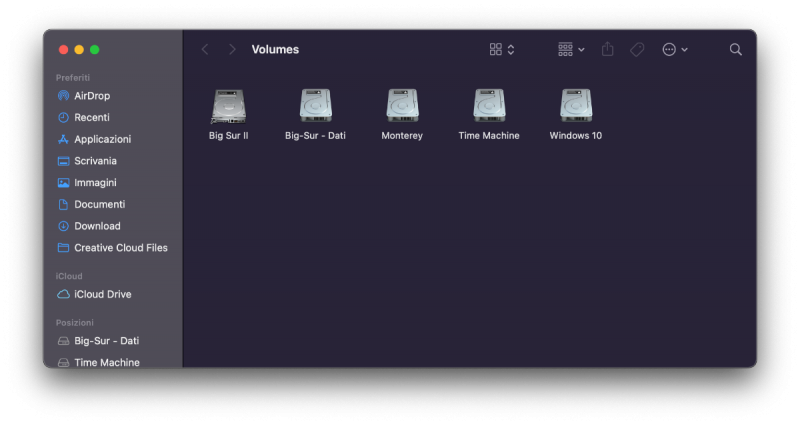Go forward with the right chevron
Image resolution: width=800 pixels, height=425 pixels.
click(x=232, y=49)
